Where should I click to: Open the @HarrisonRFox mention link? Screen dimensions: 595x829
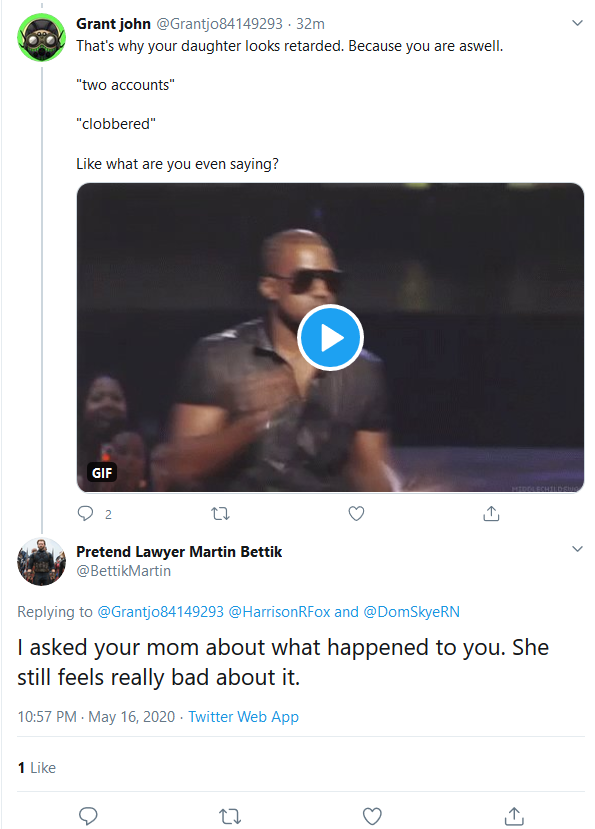tap(279, 612)
